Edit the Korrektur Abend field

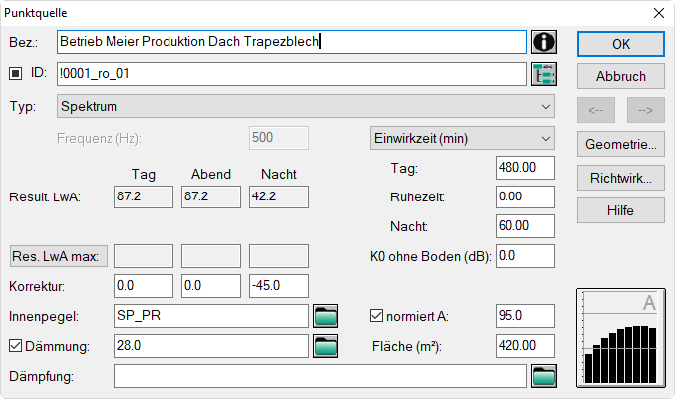pos(211,286)
